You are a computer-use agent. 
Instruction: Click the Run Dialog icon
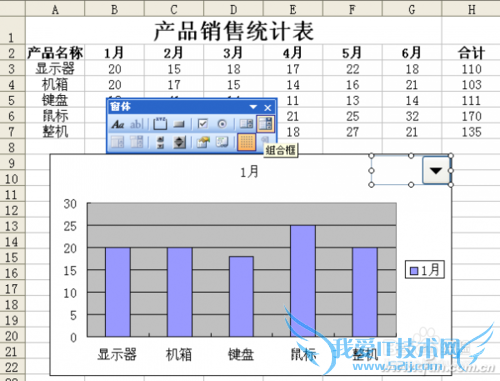266,139
